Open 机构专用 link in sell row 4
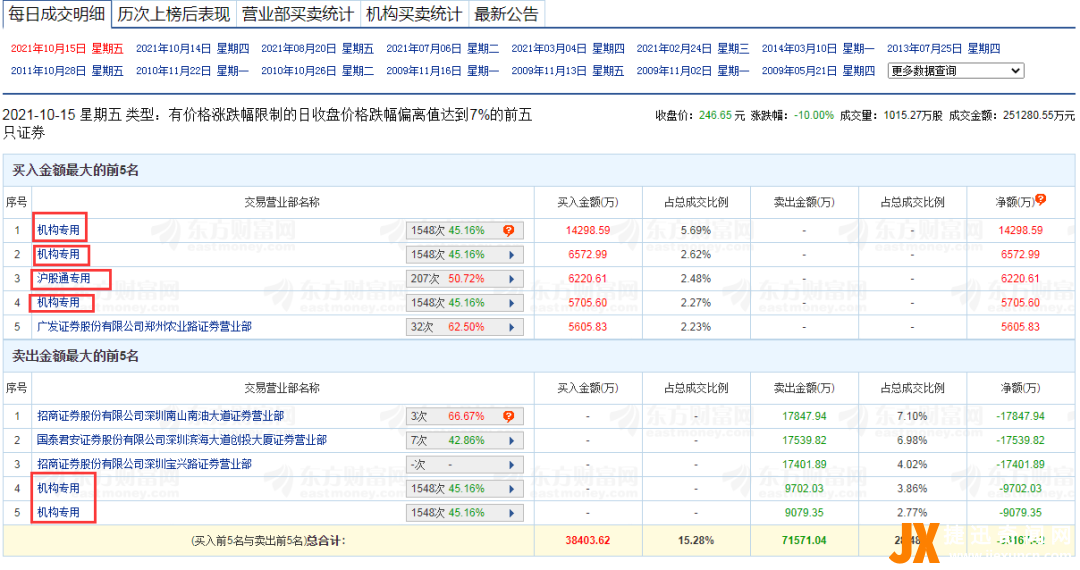The width and height of the screenshot is (1080, 570). point(59,488)
